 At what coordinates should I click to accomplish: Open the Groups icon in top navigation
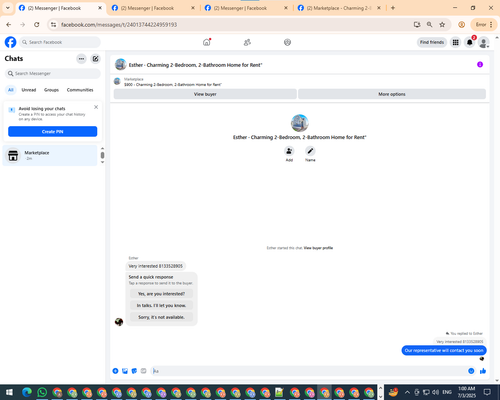pos(287,42)
